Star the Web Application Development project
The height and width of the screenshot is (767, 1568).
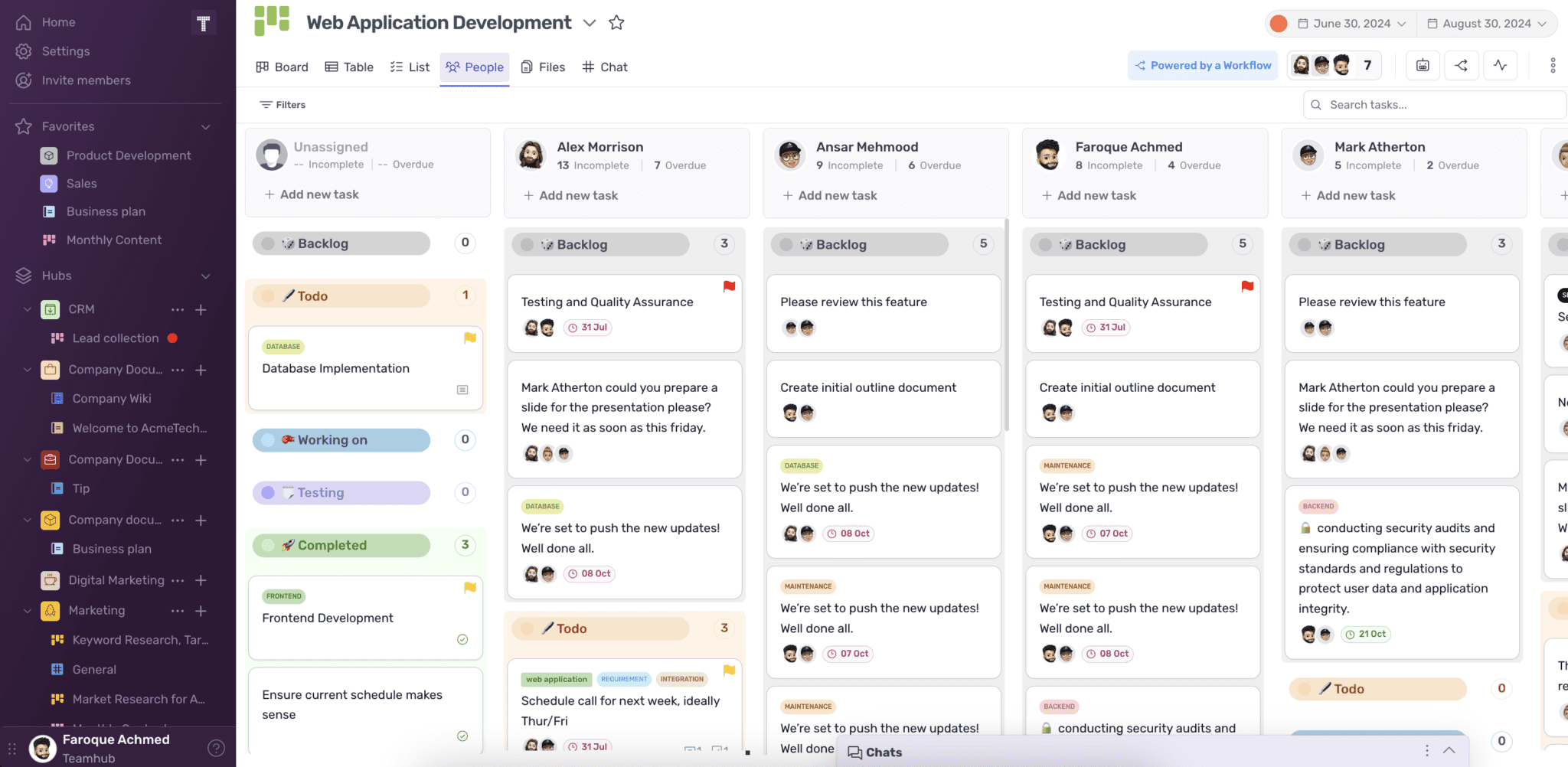[x=616, y=22]
